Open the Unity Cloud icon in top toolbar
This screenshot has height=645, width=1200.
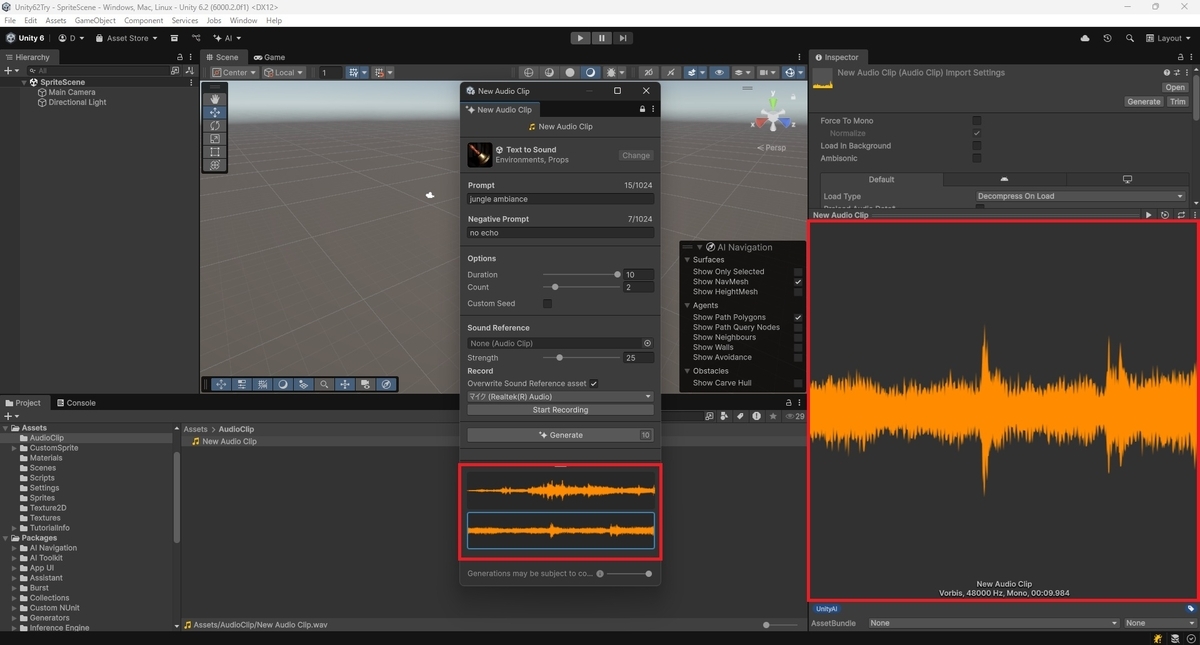1085,38
